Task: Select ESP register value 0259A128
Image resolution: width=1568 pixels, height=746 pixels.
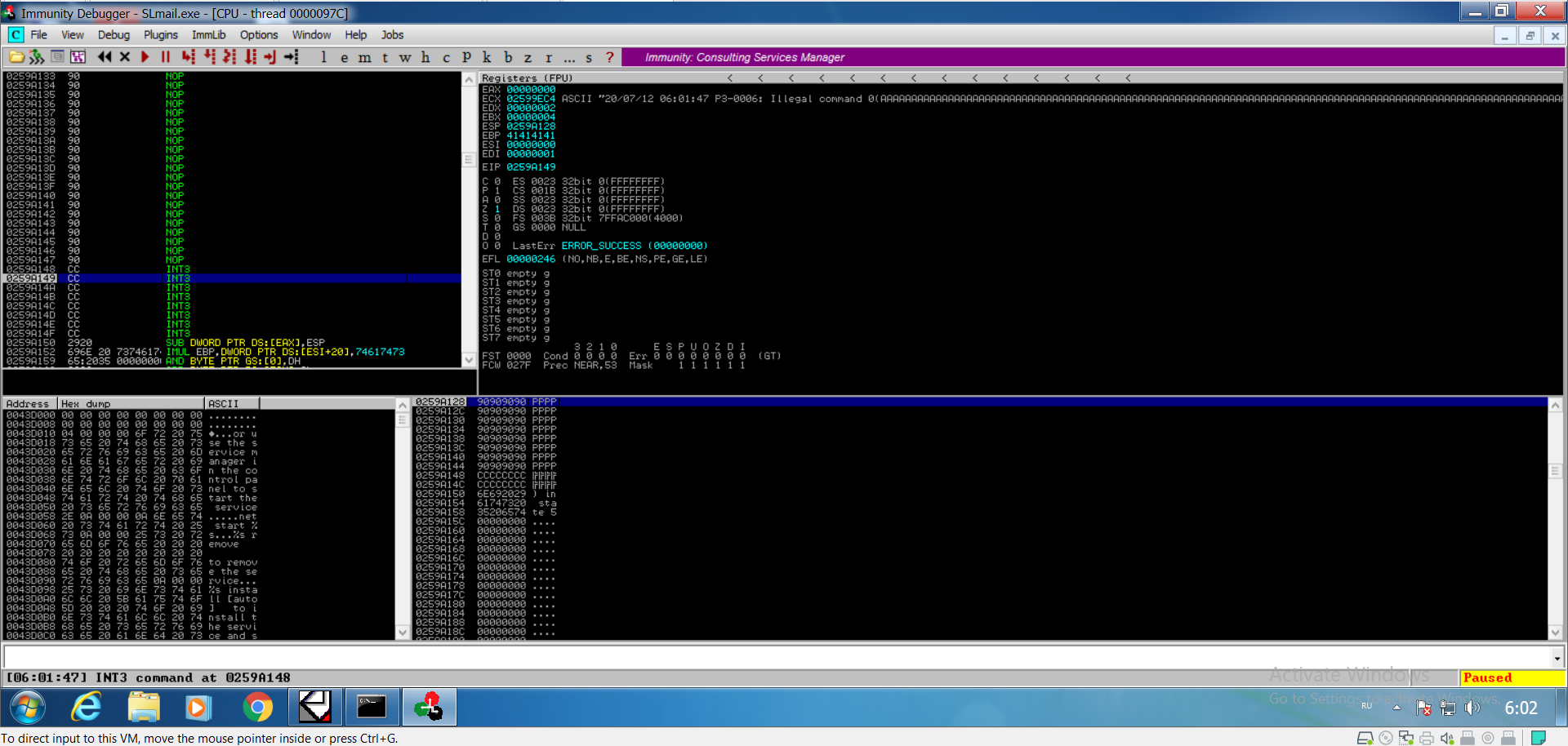Action: (x=531, y=127)
